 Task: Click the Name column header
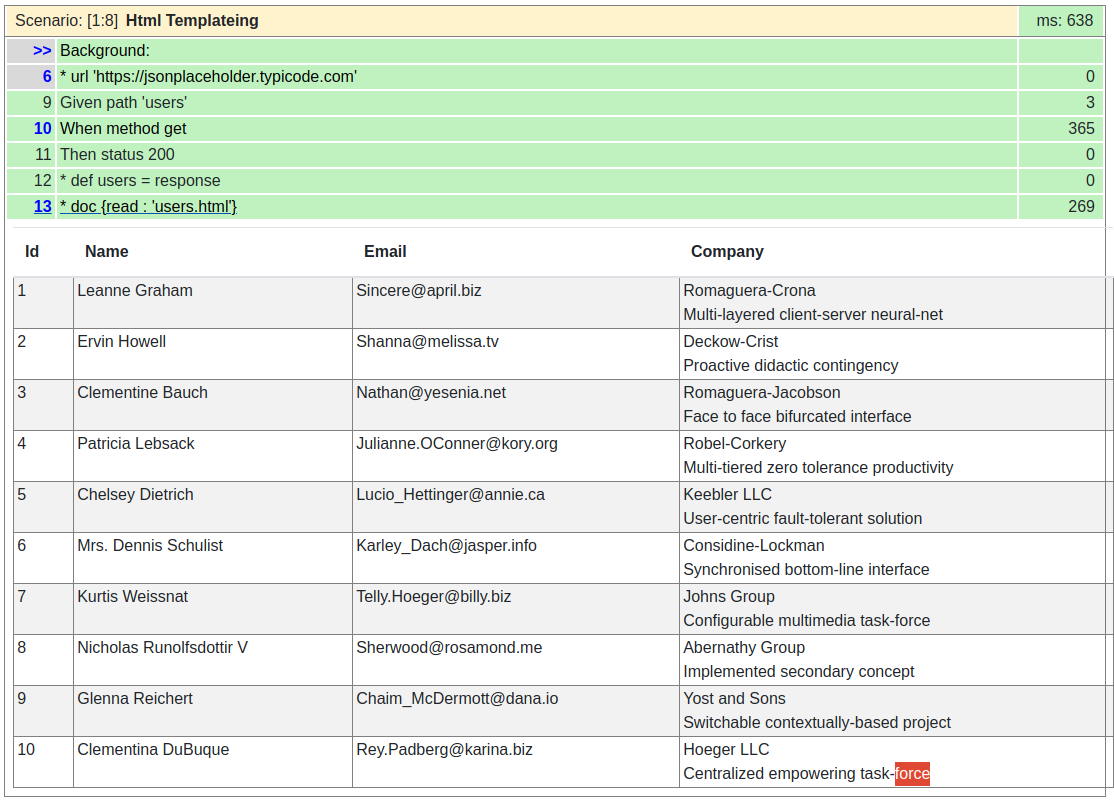pyautogui.click(x=106, y=251)
